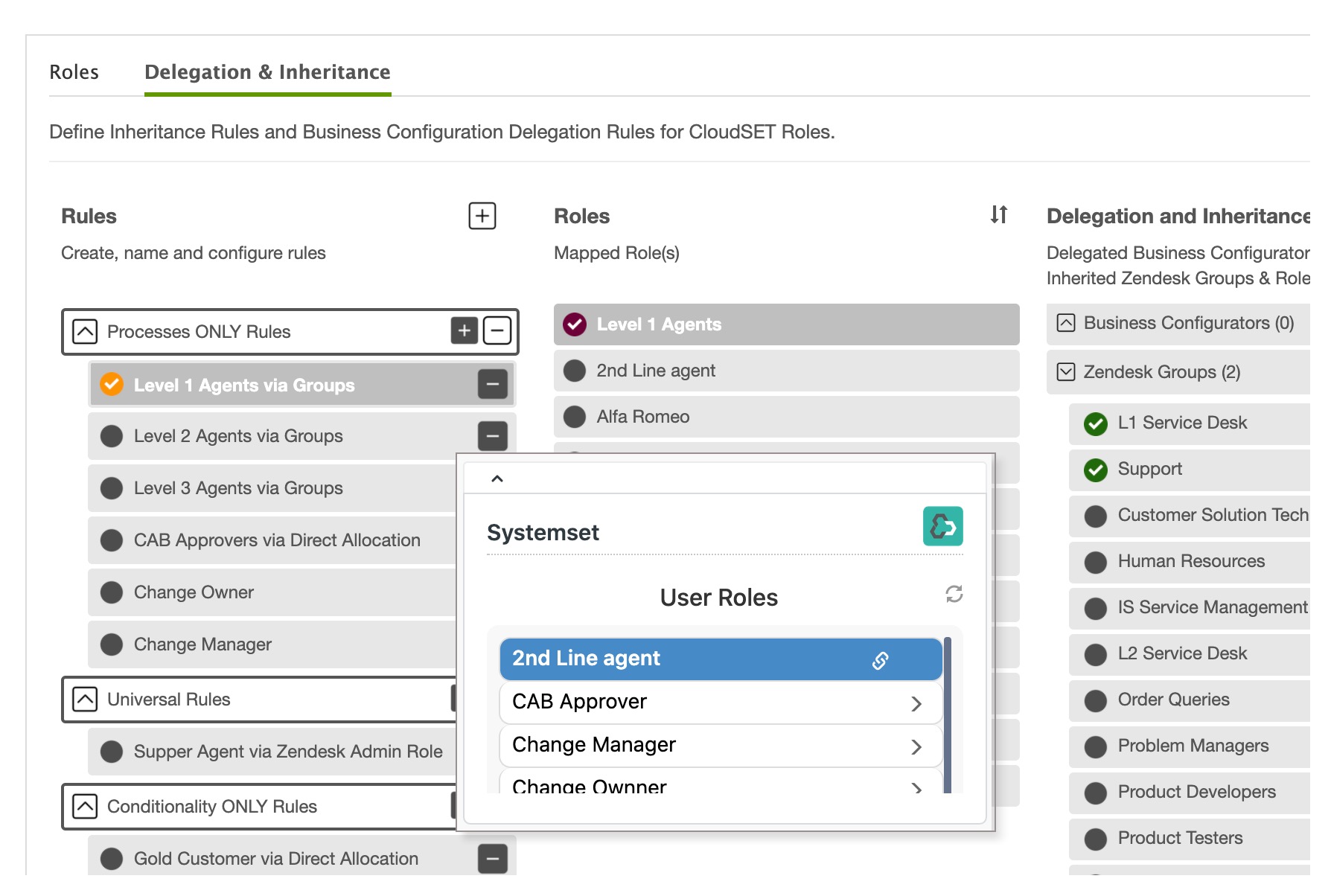This screenshot has height=896, width=1331.
Task: Check the Product Testers group
Action: click(x=1096, y=839)
